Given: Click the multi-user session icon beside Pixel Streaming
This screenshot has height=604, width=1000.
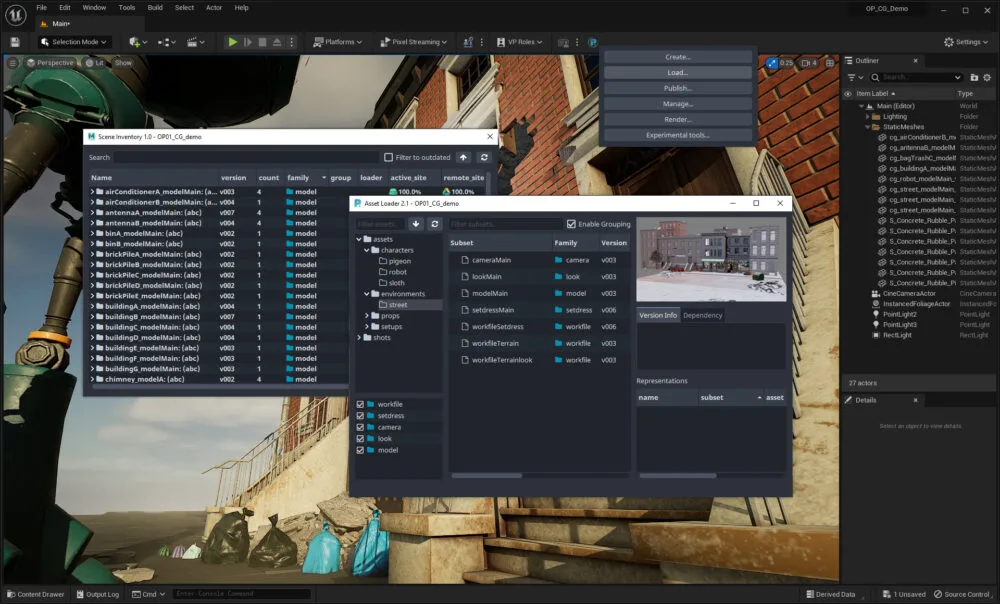Looking at the screenshot, I should click(x=467, y=42).
